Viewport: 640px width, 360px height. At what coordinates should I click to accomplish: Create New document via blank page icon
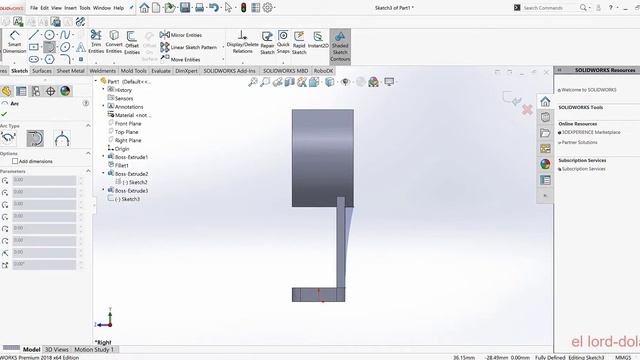[156, 7]
